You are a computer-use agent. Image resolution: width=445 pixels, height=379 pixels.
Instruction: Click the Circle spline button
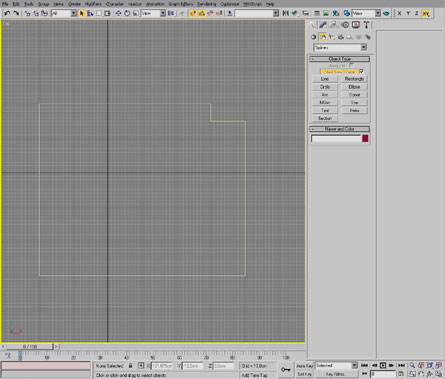[x=325, y=87]
